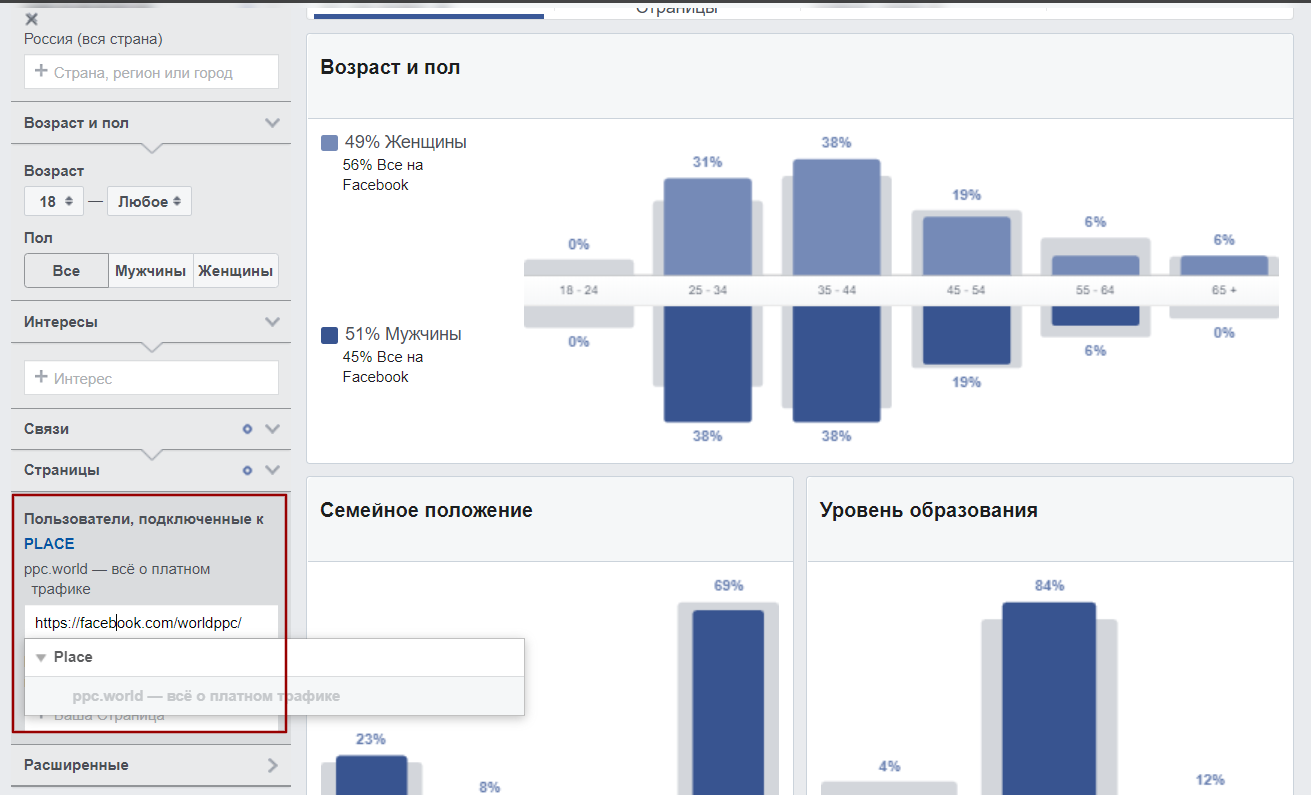Expand the Расширенные section arrow
The width and height of the screenshot is (1311, 795).
coord(273,765)
